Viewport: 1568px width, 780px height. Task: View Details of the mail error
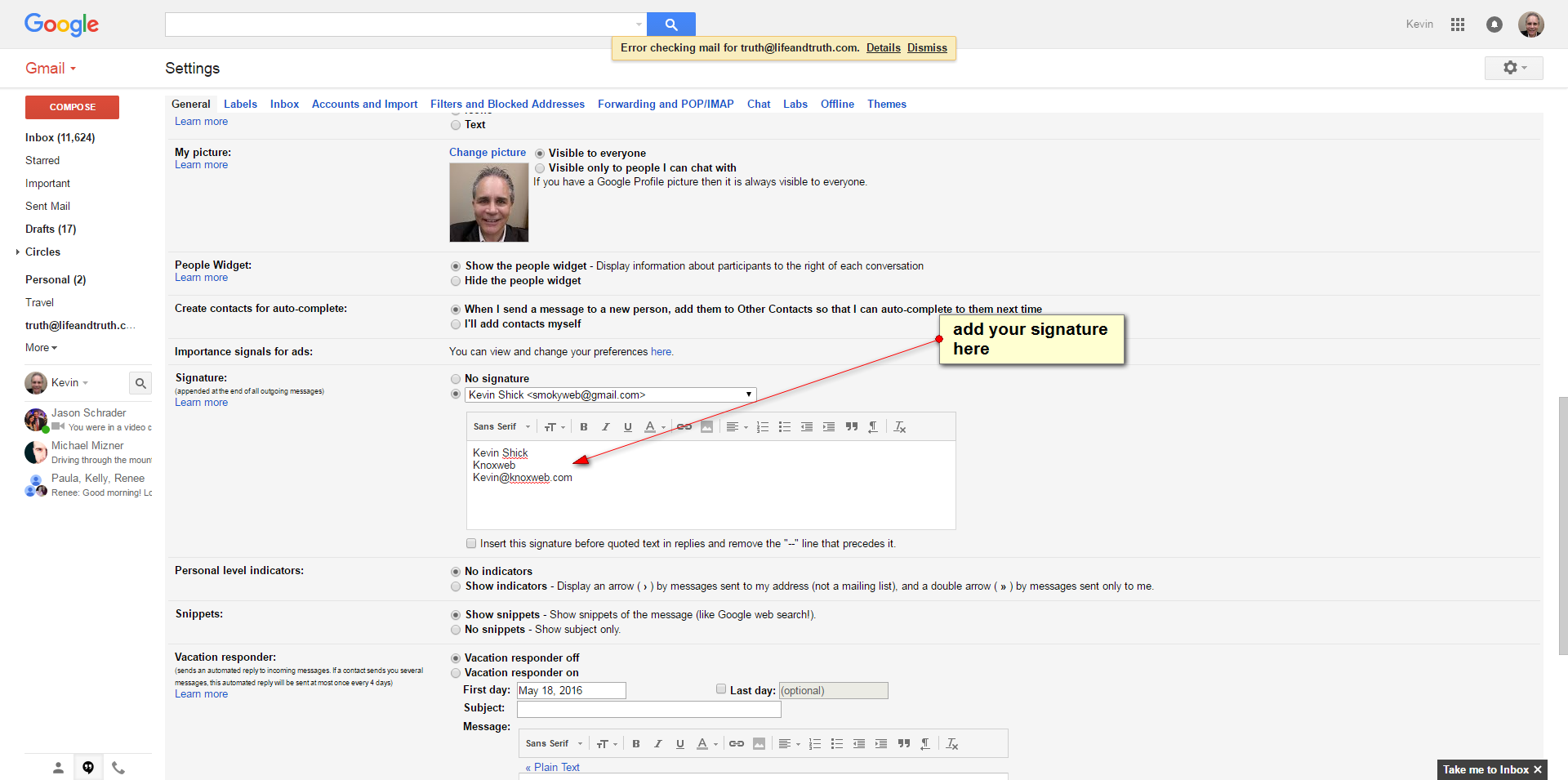884,48
